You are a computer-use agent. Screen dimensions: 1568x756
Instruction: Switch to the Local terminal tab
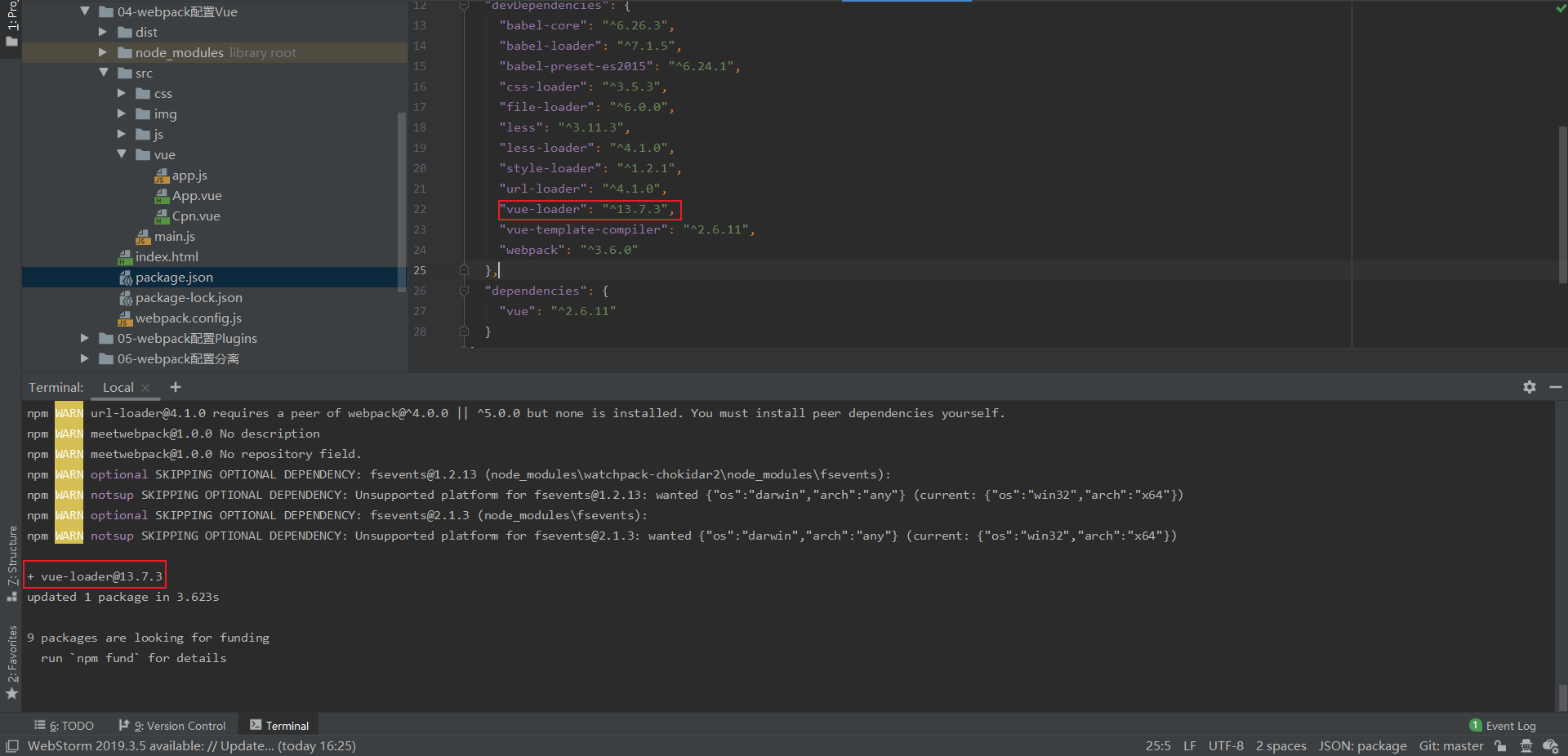(x=118, y=388)
